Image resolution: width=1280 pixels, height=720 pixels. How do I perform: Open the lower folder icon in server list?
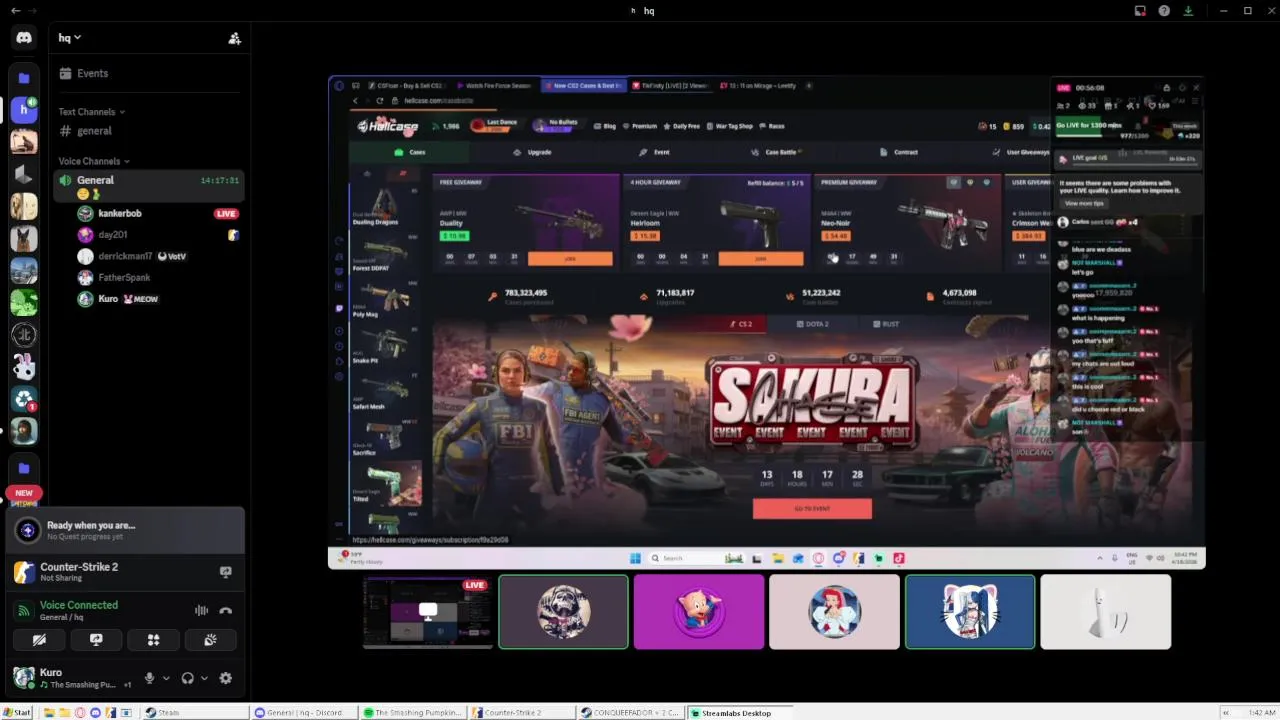coord(24,468)
